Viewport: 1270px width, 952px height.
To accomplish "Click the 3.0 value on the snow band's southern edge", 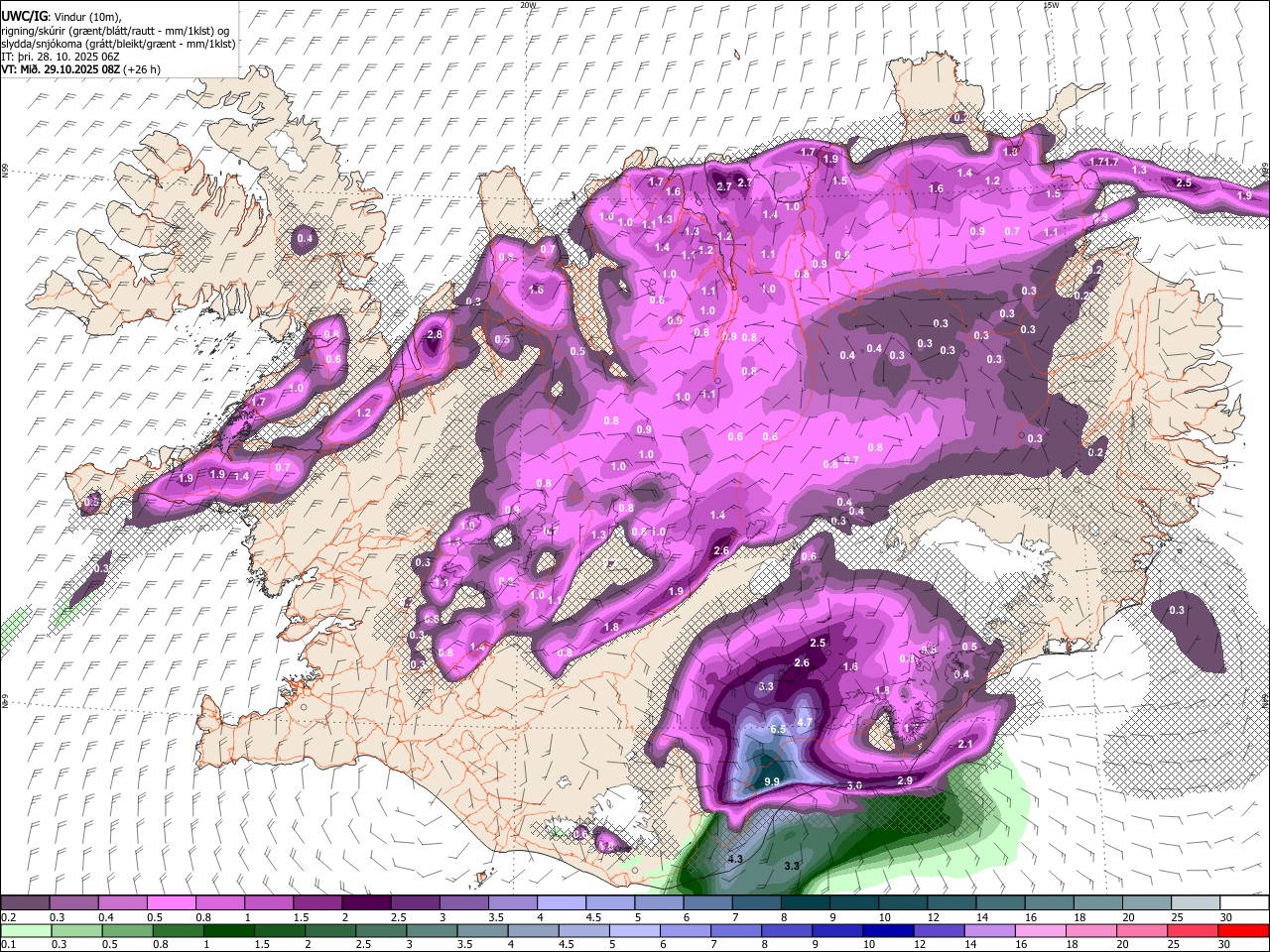I will click(x=854, y=785).
